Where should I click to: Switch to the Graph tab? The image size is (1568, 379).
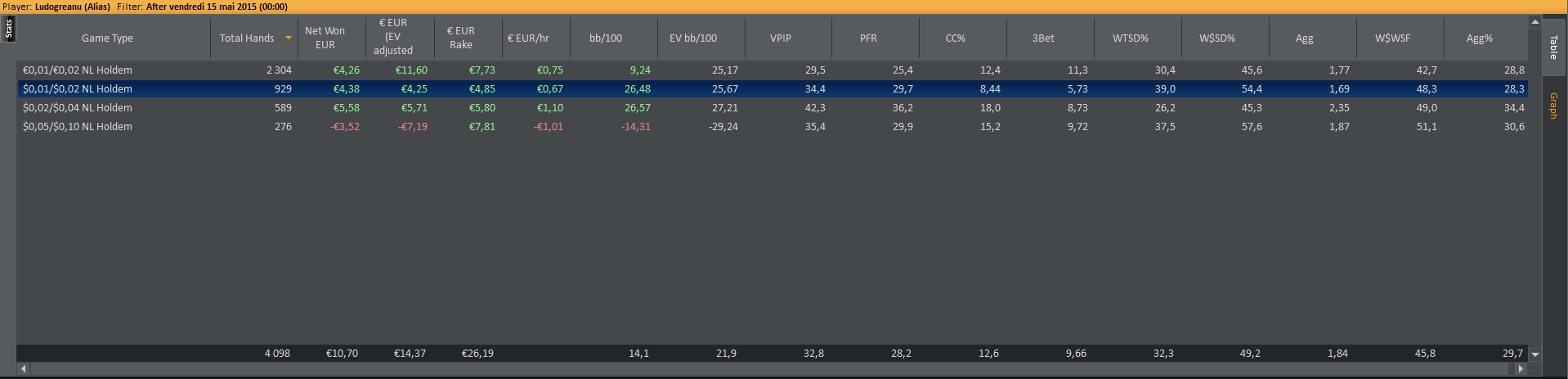[1553, 106]
